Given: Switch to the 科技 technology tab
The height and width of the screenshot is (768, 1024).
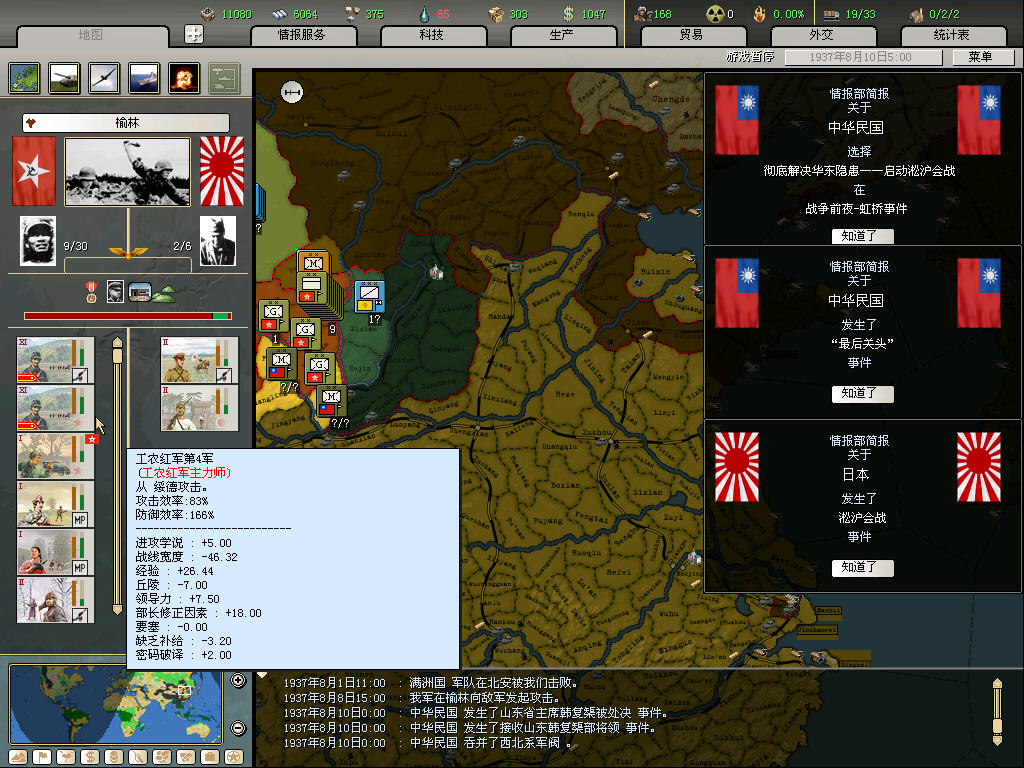Looking at the screenshot, I should pyautogui.click(x=432, y=35).
